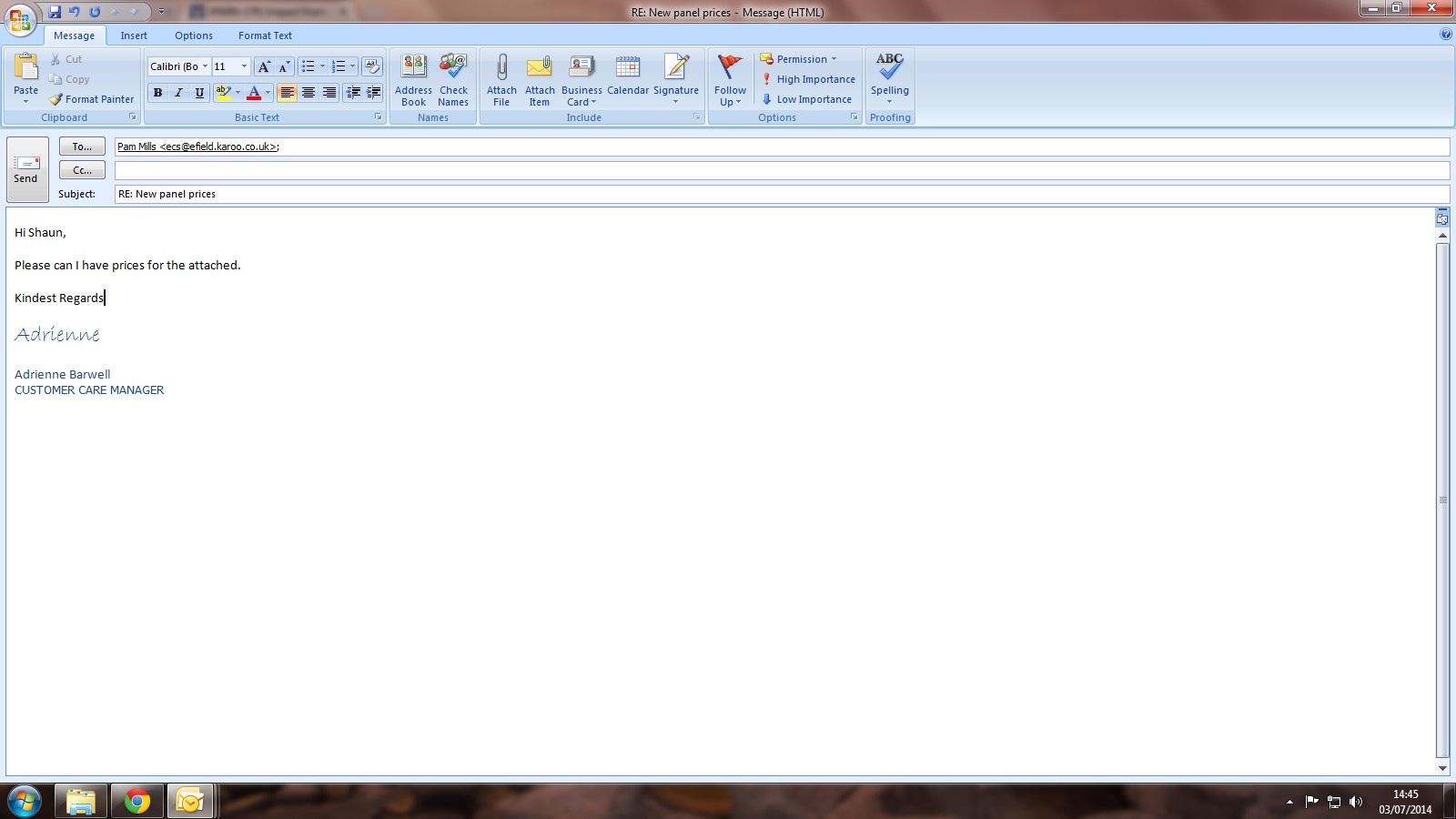The image size is (1456, 819).
Task: Set message to High Importance
Action: pos(808,79)
